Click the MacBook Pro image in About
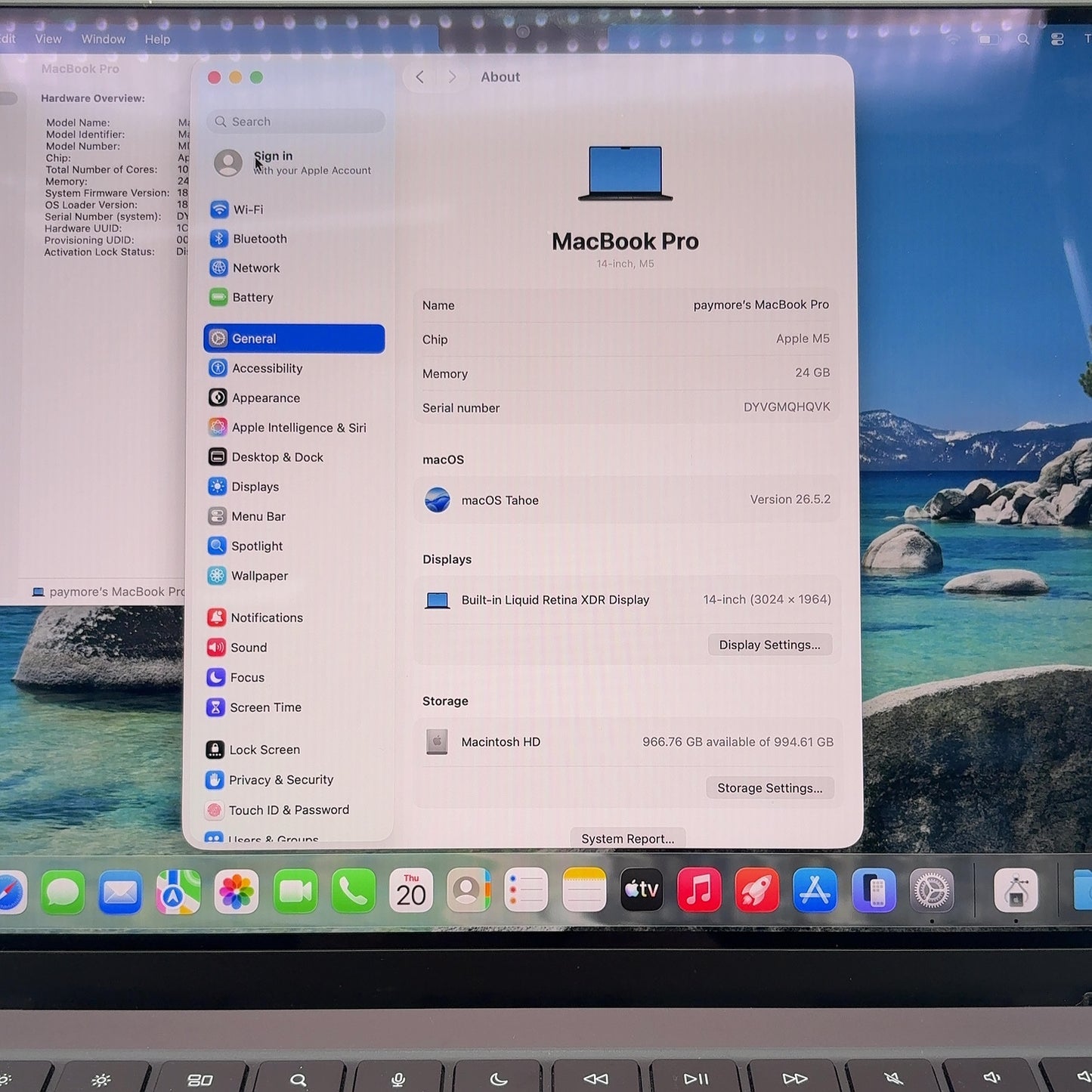The image size is (1092, 1092). tap(625, 173)
